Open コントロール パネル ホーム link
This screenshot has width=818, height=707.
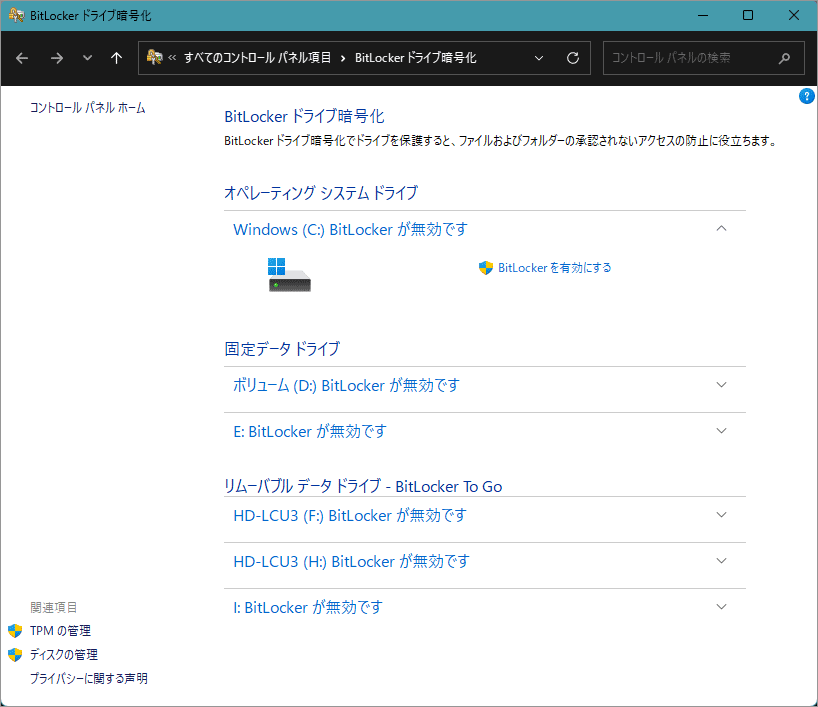pyautogui.click(x=88, y=108)
